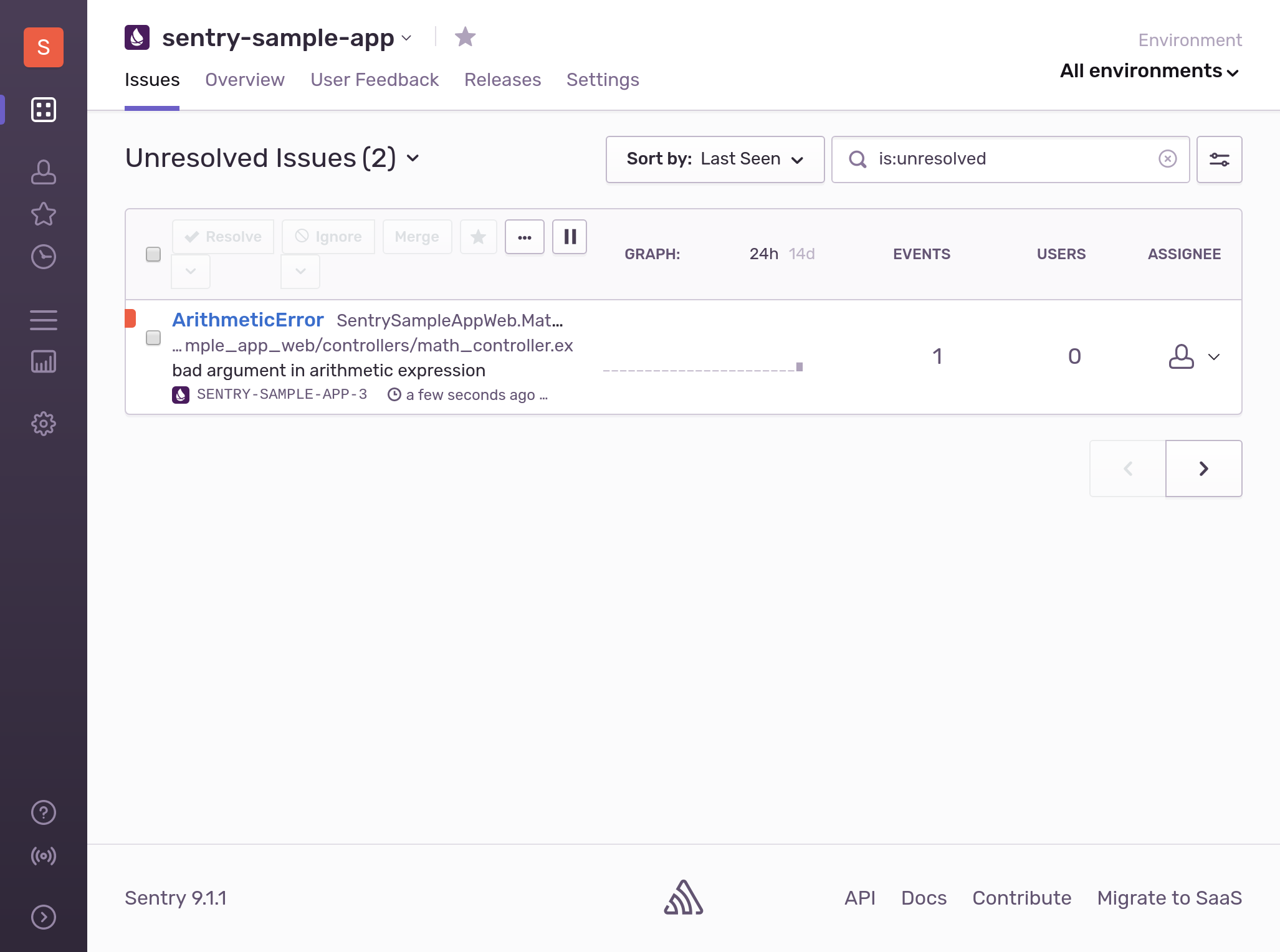Click 'a few seconds ago' timestamp
This screenshot has width=1280, height=952.
tap(470, 395)
